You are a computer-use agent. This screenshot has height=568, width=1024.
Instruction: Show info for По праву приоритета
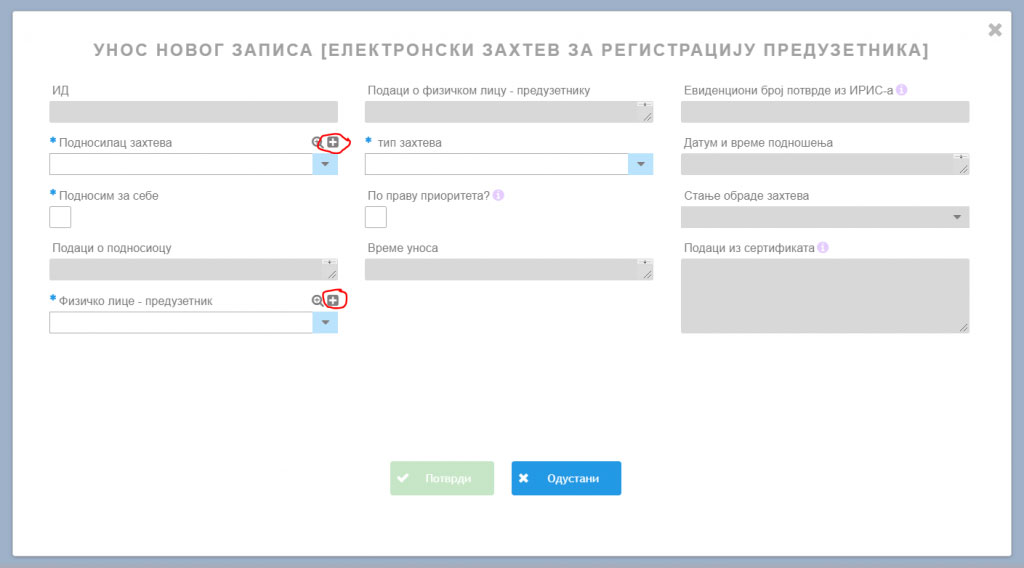click(x=498, y=195)
